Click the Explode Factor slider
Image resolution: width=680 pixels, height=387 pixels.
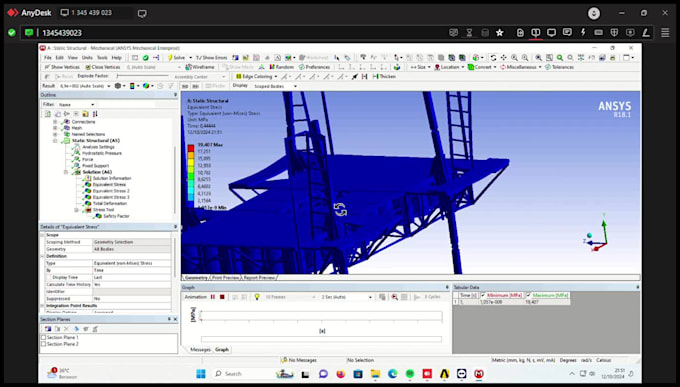pos(144,76)
